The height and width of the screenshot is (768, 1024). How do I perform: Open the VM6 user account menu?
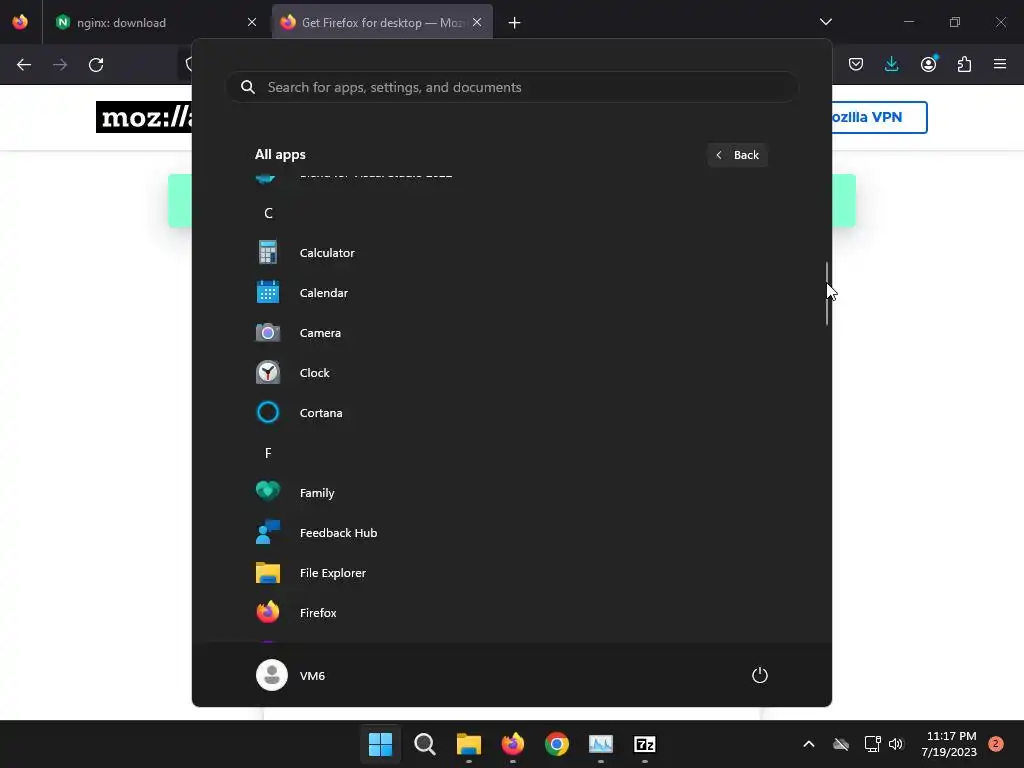pos(291,675)
